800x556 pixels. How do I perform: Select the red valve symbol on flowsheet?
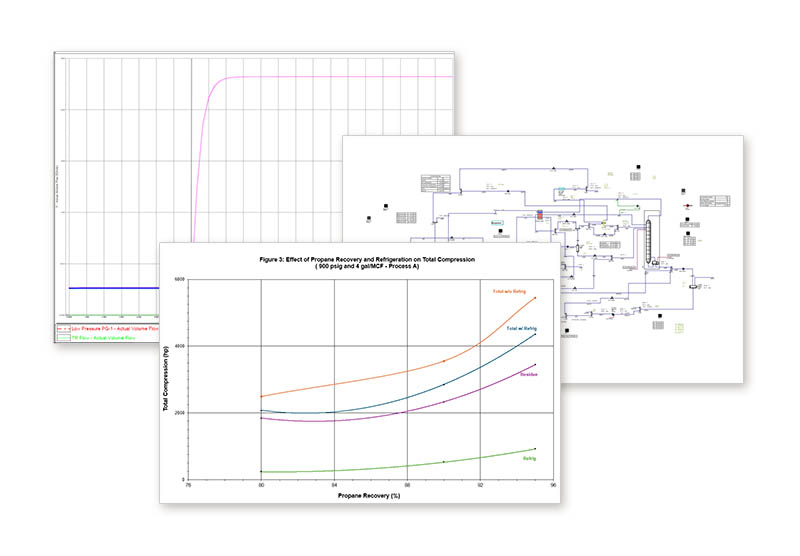687,207
